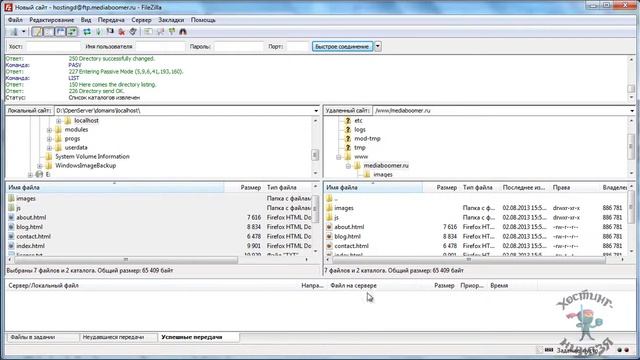Open the Передача menu
The height and width of the screenshot is (360, 640).
(x=111, y=20)
